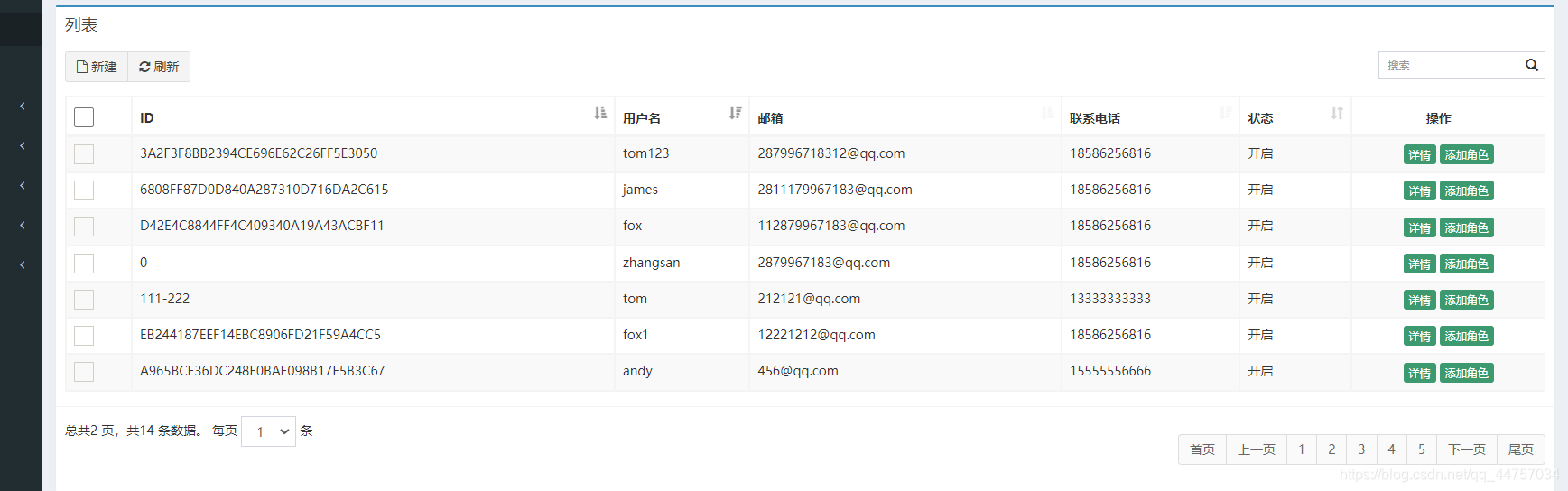Toggle the select-all header checkbox
The height and width of the screenshot is (491, 1568).
tap(84, 117)
